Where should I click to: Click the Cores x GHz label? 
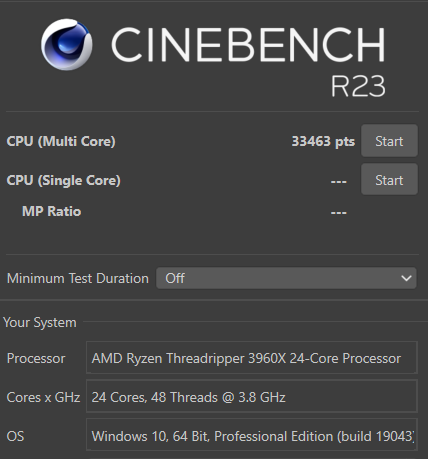pos(43,397)
